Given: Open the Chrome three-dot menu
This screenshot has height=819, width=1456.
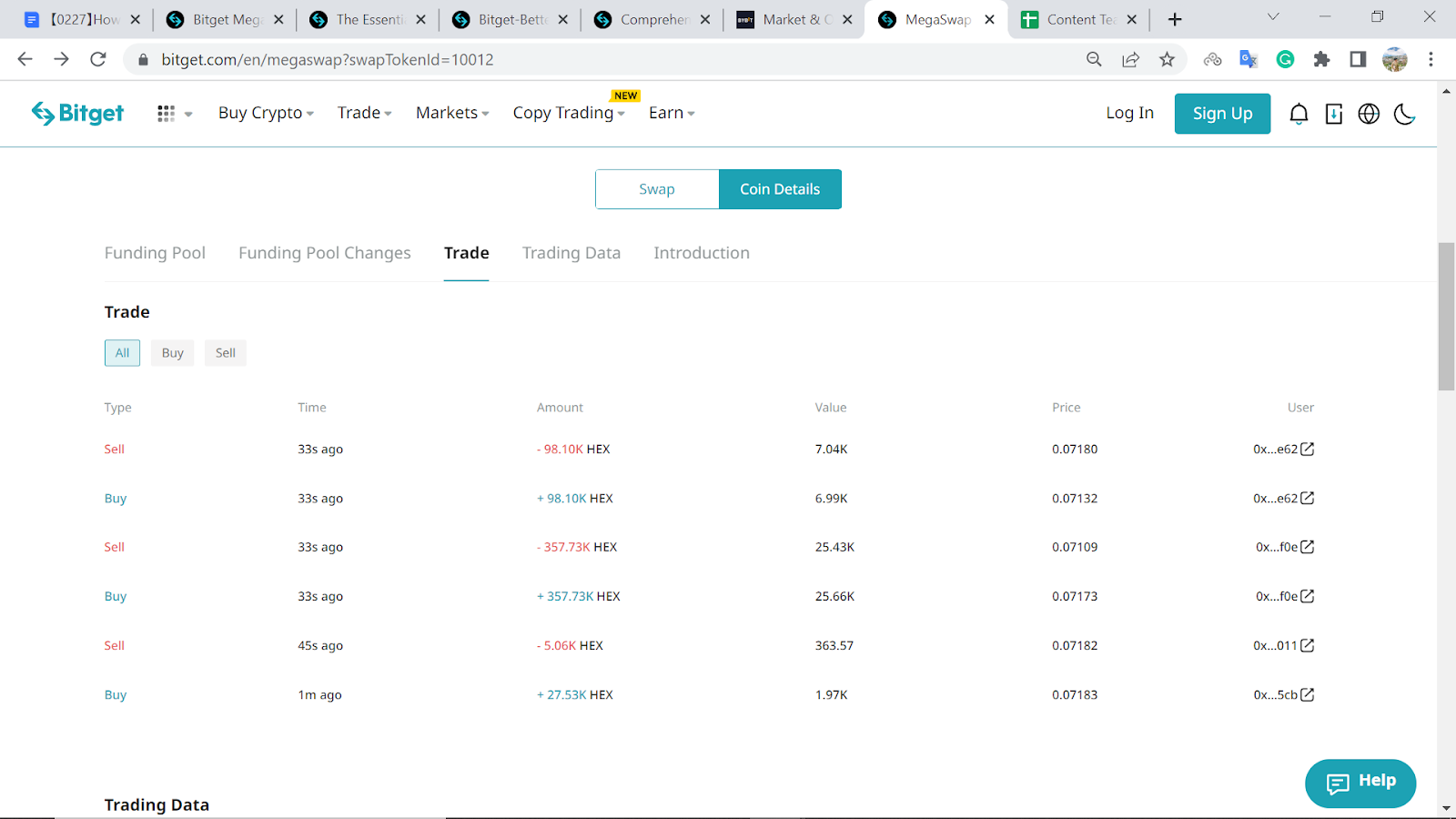Looking at the screenshot, I should tap(1431, 59).
